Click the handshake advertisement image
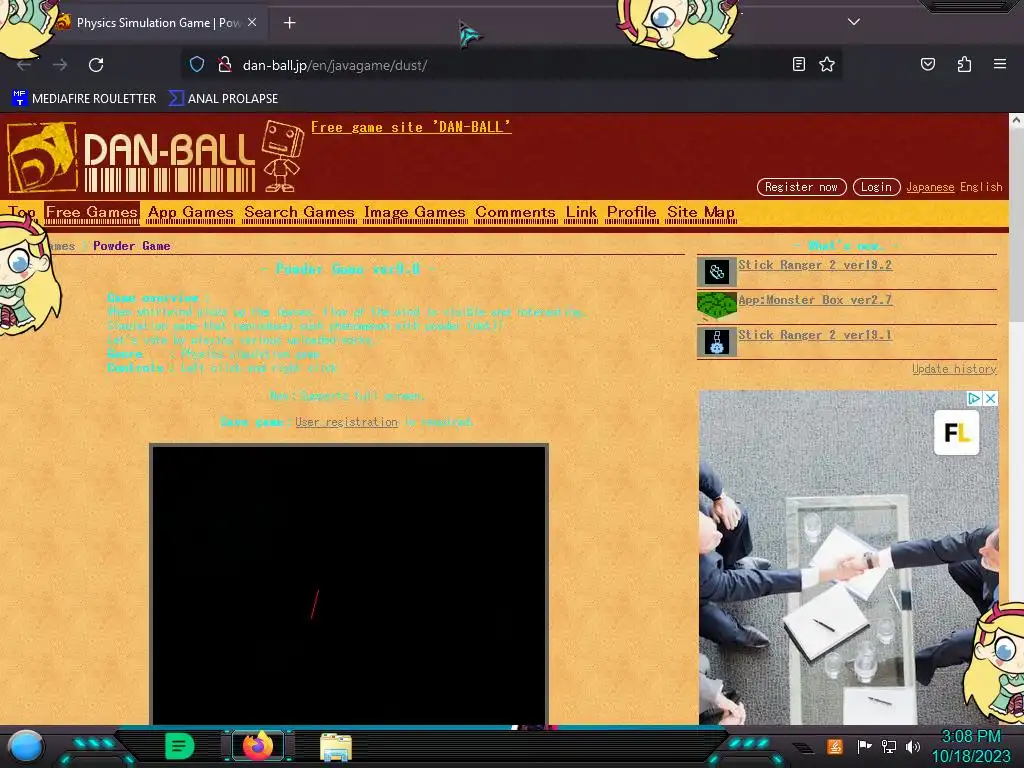 848,558
